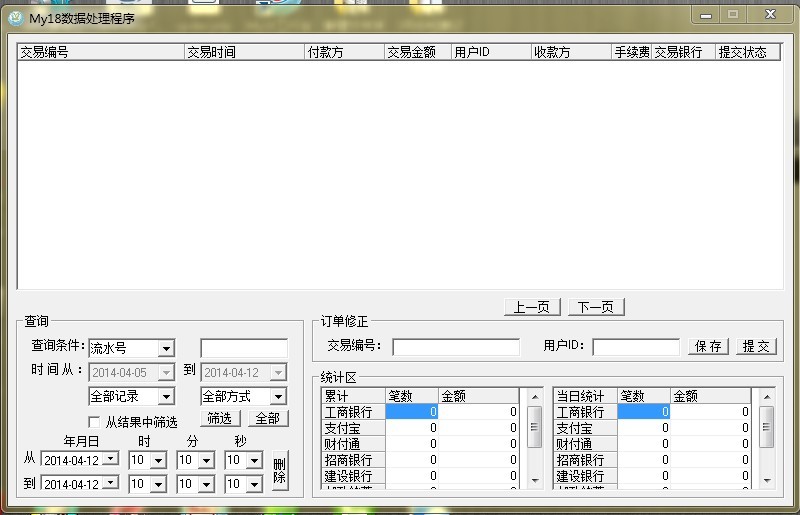The image size is (800, 515).
Task: Expand the 到 2014-04-12 disabled date picker
Action: (278, 373)
